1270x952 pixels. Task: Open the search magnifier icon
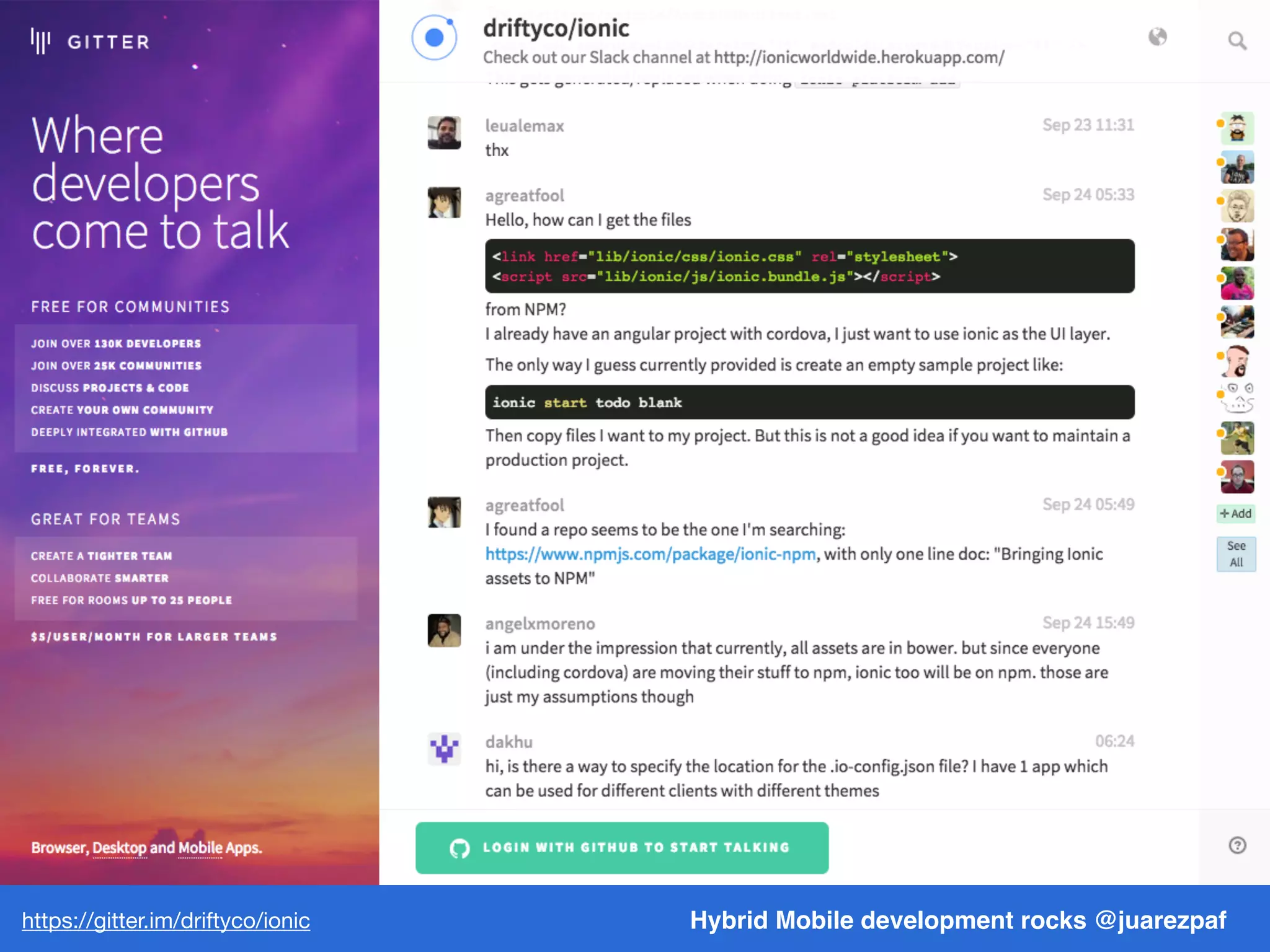click(x=1237, y=41)
